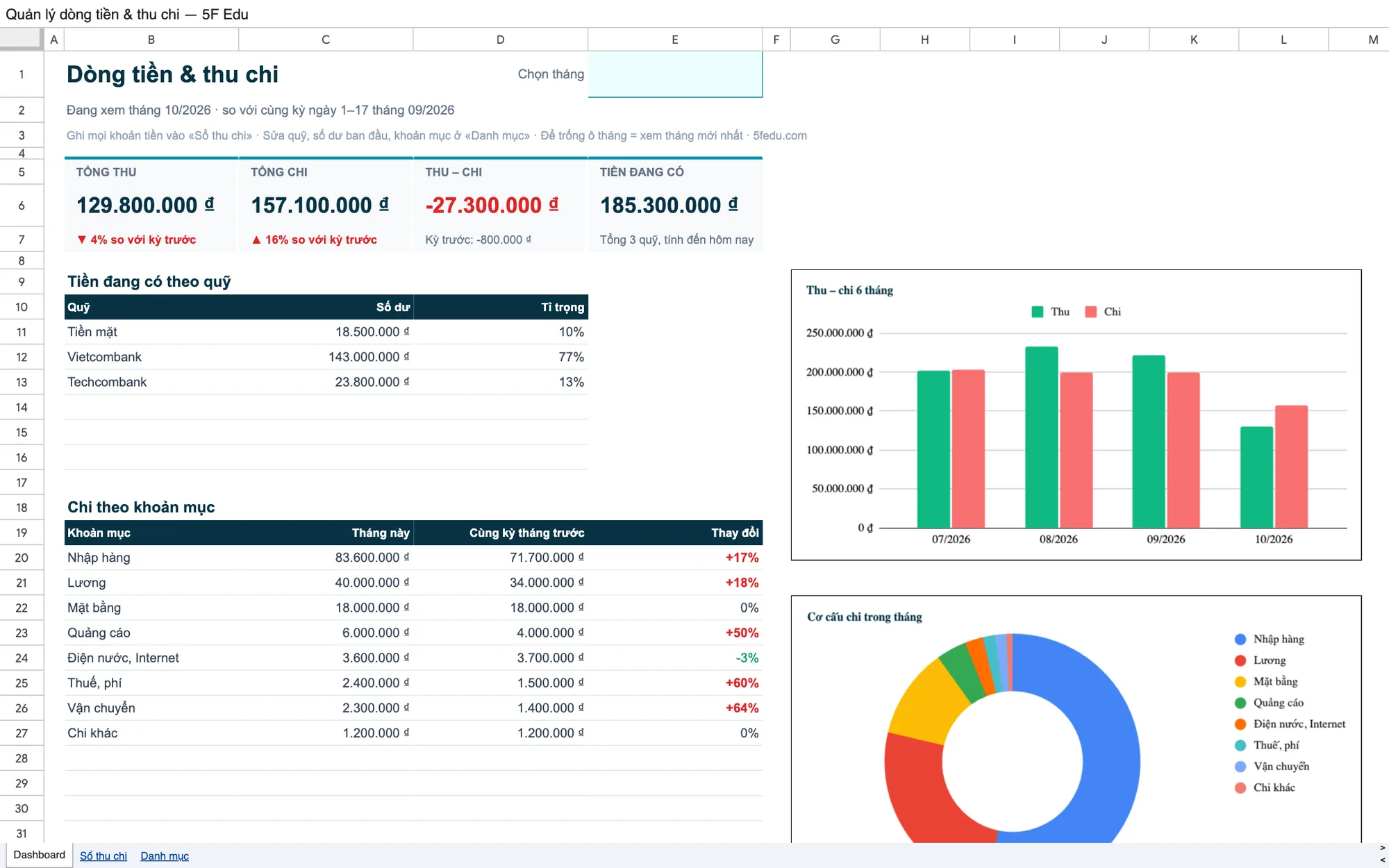This screenshot has width=1389, height=868.
Task: Select Quảng cáo change +50%
Action: pyautogui.click(x=742, y=633)
